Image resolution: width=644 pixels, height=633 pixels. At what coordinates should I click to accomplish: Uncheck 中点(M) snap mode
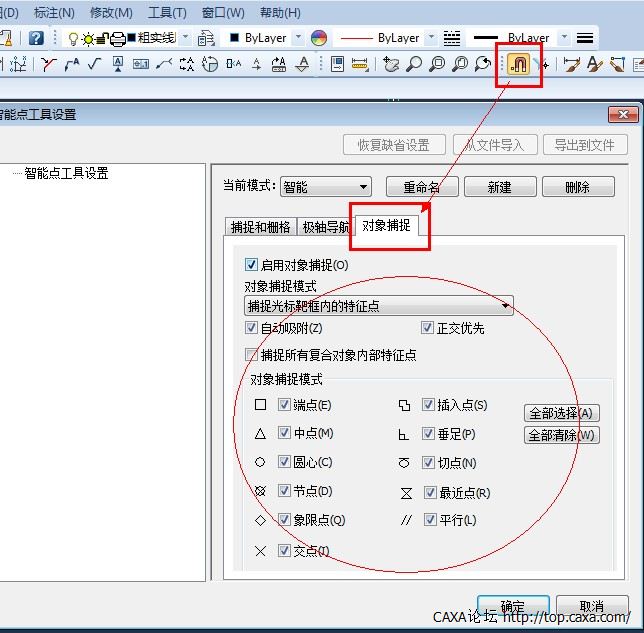pyautogui.click(x=284, y=432)
